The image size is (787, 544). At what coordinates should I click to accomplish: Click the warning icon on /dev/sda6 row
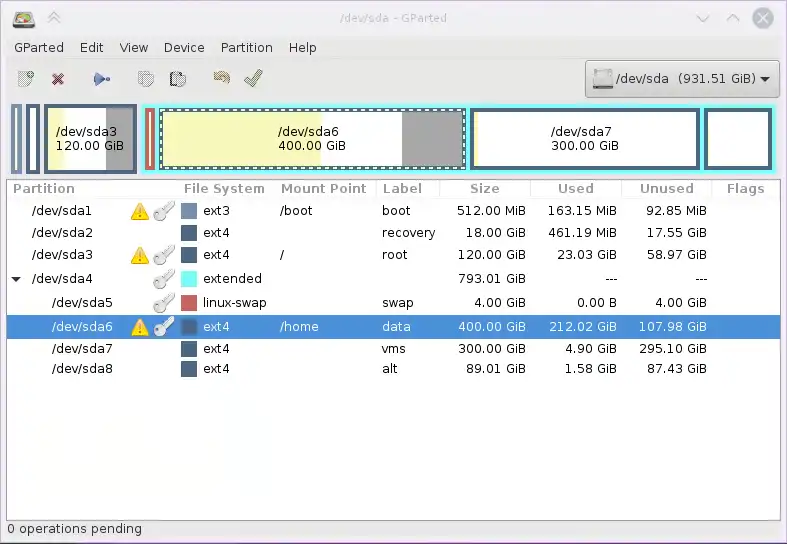(x=140, y=327)
